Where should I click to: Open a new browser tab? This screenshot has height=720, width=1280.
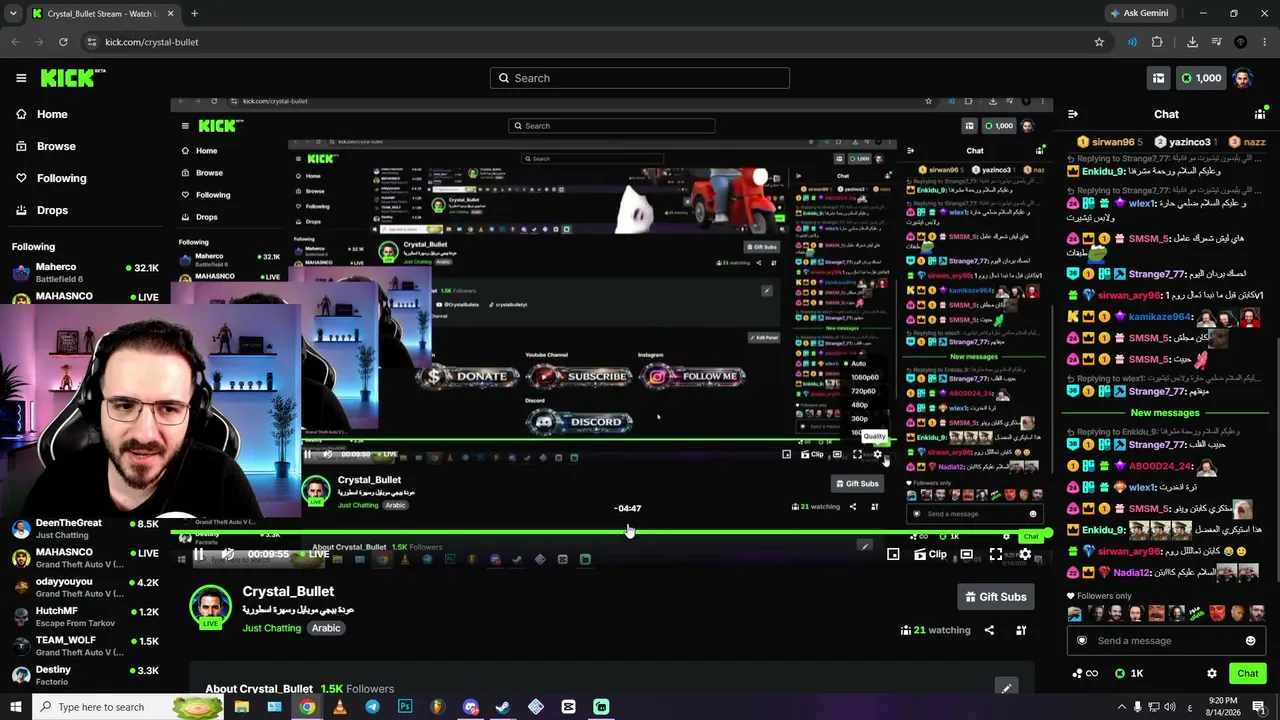tap(194, 14)
